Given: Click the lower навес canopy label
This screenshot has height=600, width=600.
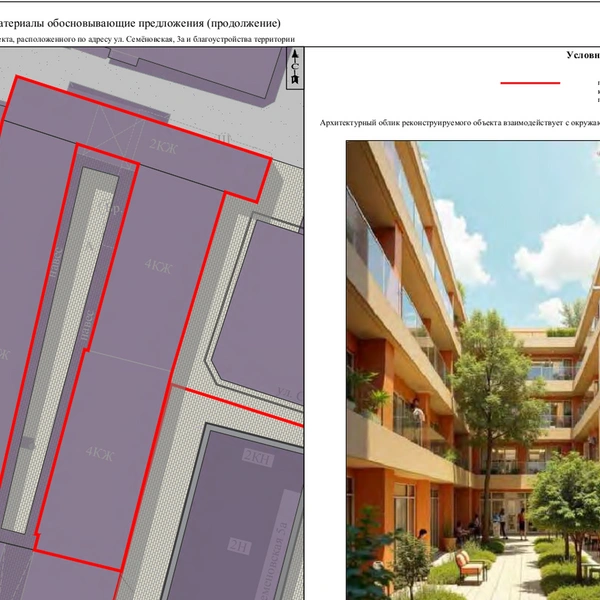Looking at the screenshot, I should (x=87, y=325).
